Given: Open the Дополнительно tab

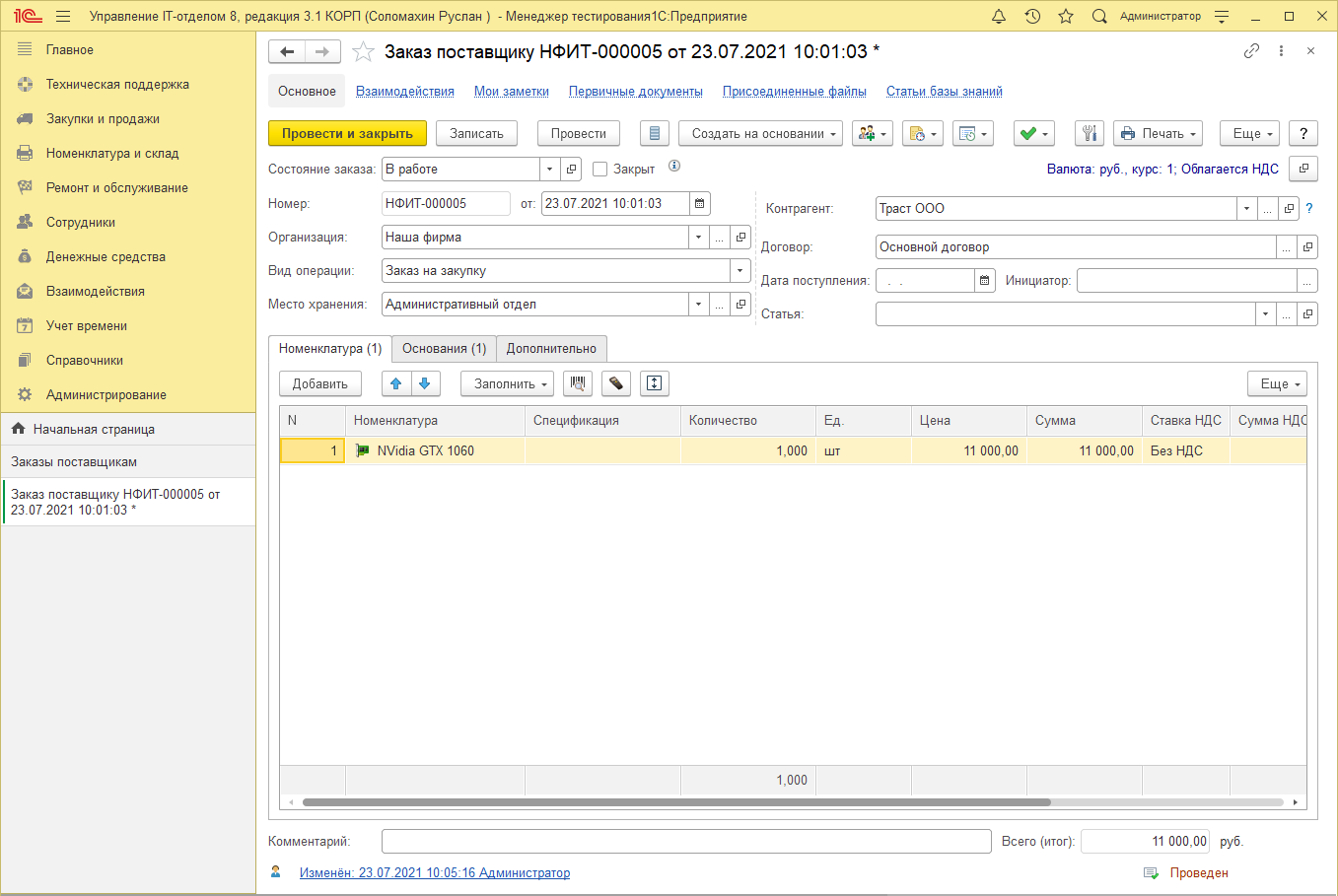Looking at the screenshot, I should 551,349.
